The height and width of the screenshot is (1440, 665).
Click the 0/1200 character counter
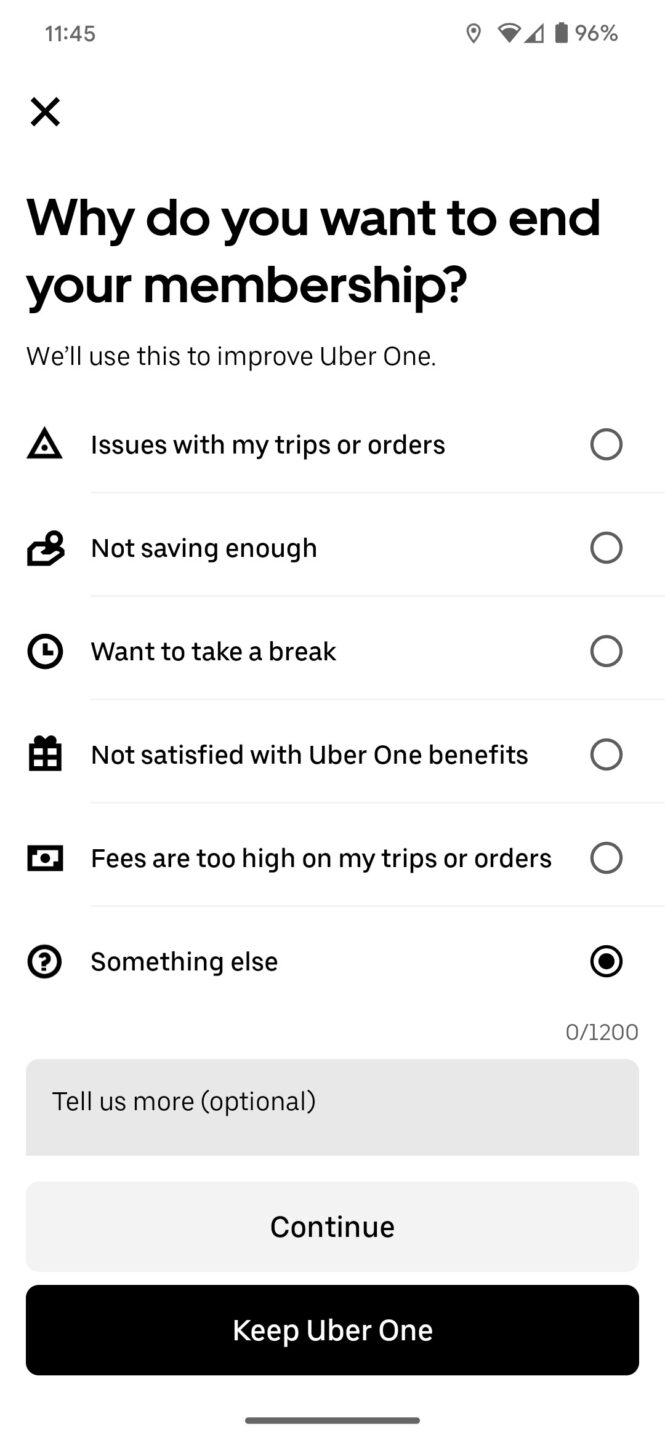click(601, 1031)
